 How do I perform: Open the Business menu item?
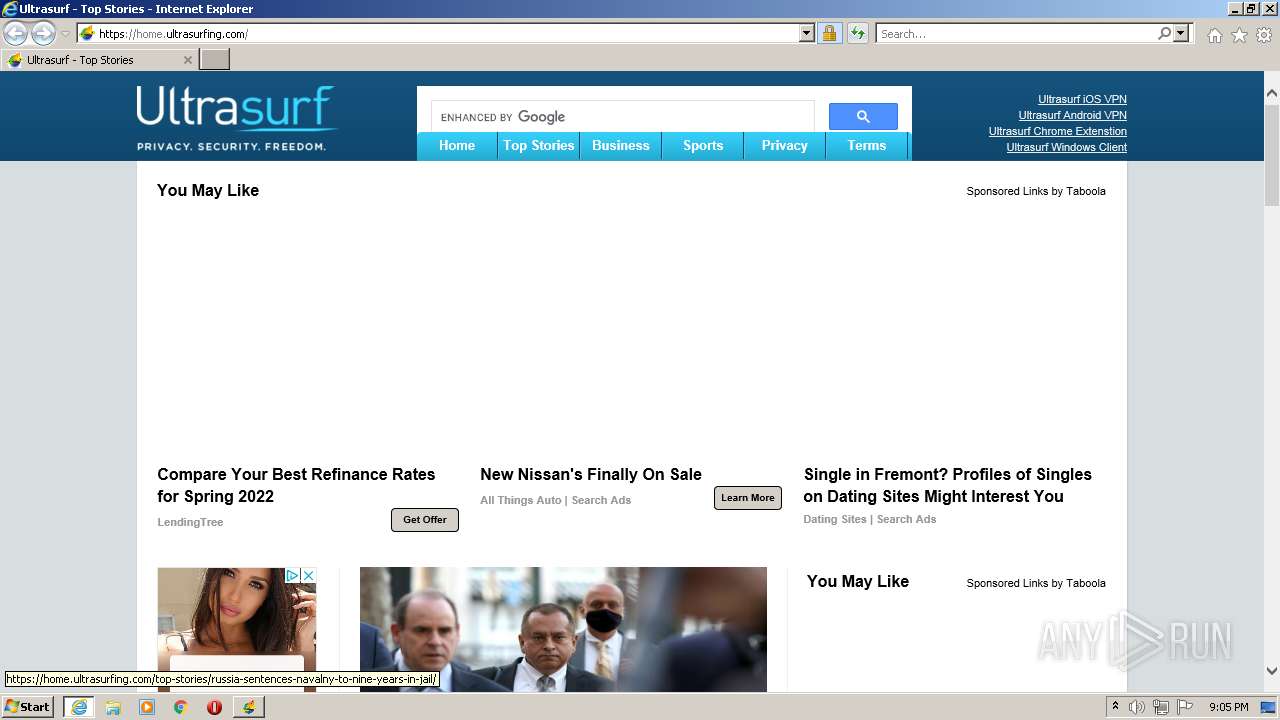(x=621, y=146)
